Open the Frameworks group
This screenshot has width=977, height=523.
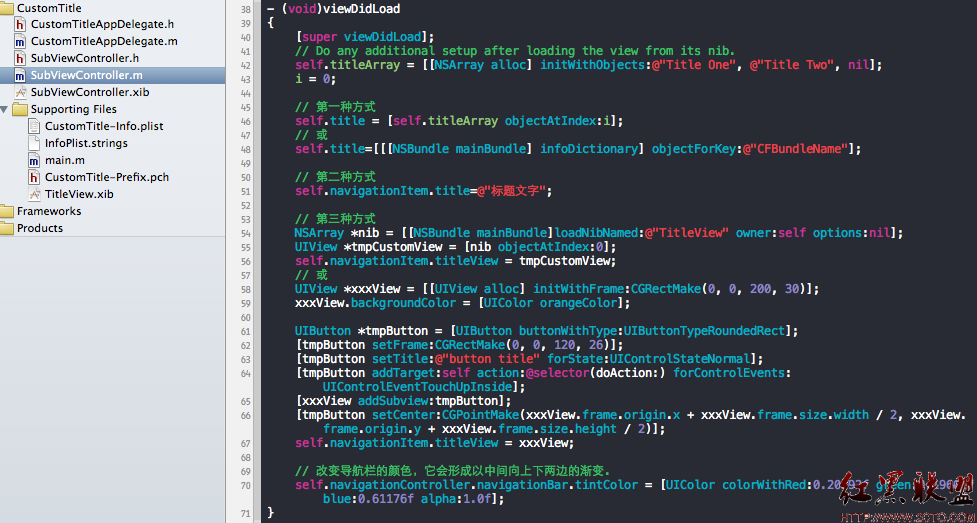[49, 211]
